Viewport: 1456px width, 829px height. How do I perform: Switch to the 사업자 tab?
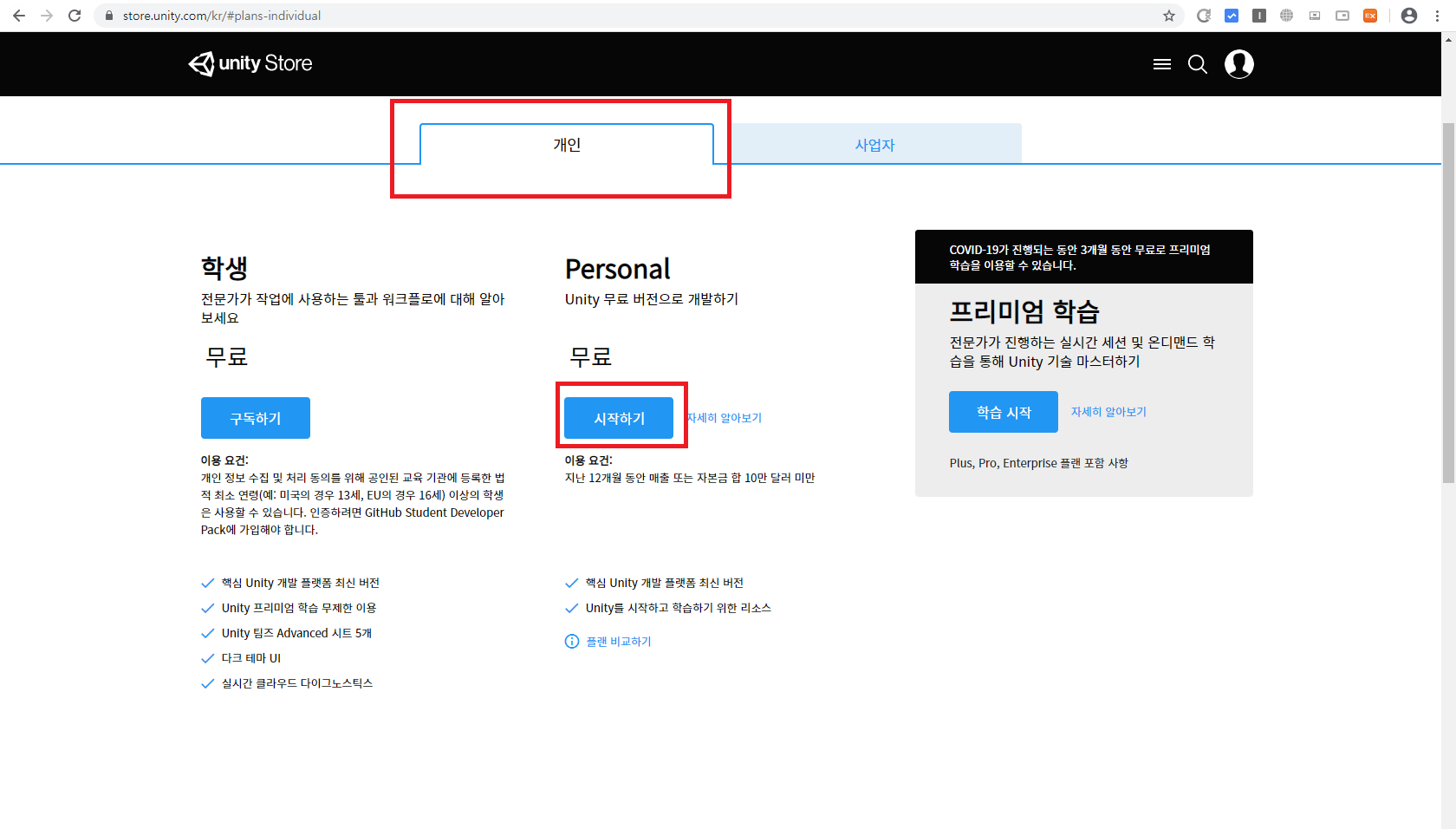[x=875, y=144]
